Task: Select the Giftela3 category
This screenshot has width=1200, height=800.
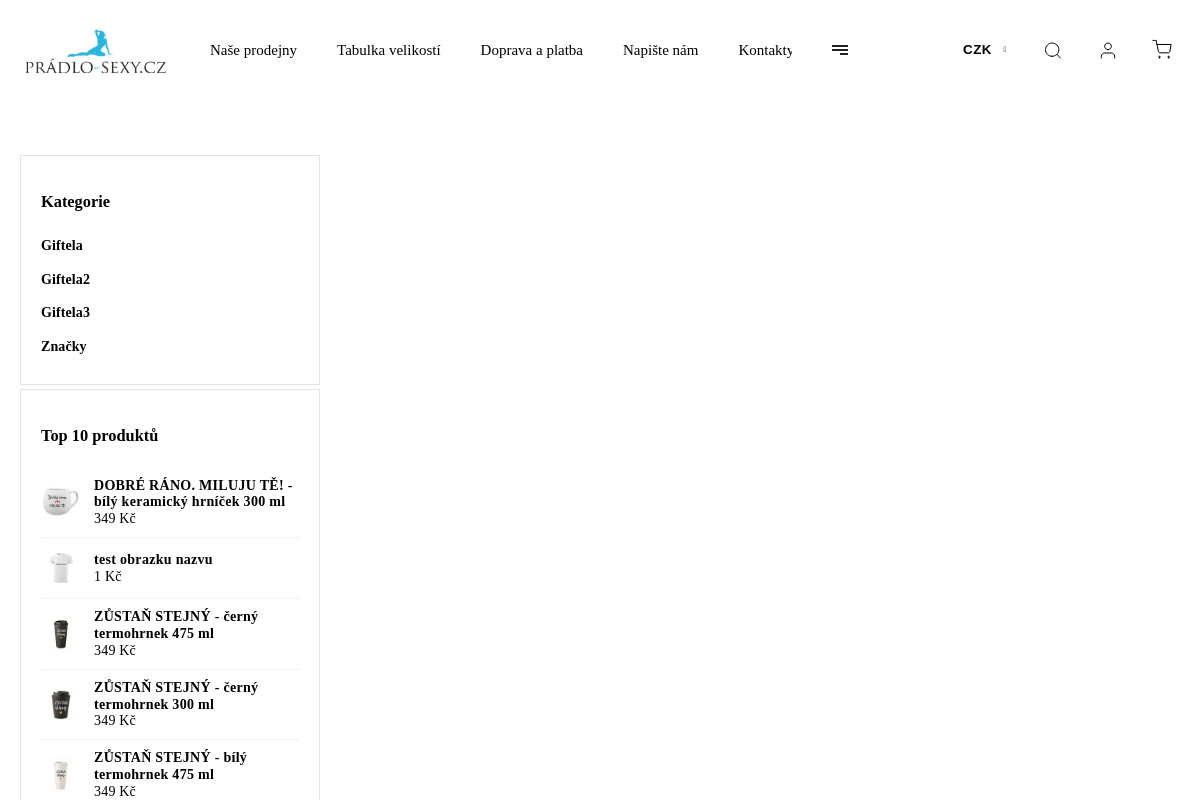Action: (x=65, y=313)
